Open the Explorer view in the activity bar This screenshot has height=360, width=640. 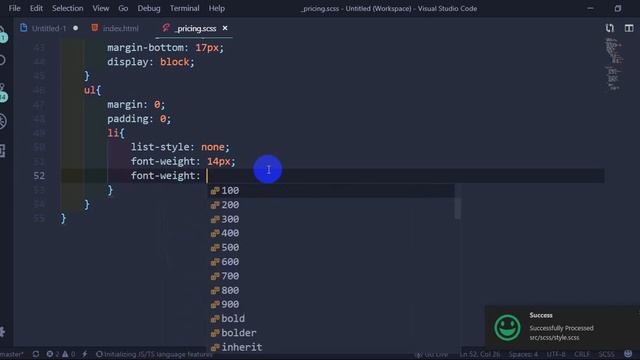tap(2, 34)
